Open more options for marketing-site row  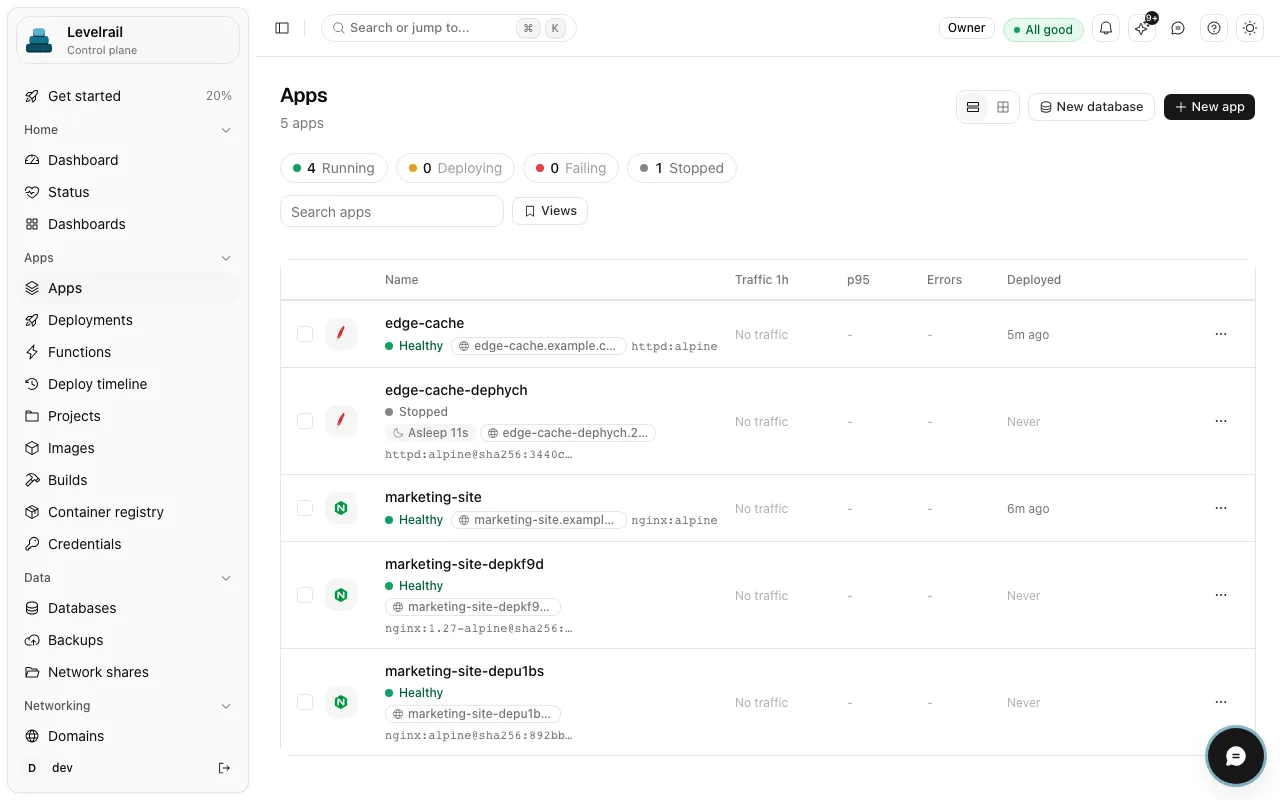tap(1221, 508)
